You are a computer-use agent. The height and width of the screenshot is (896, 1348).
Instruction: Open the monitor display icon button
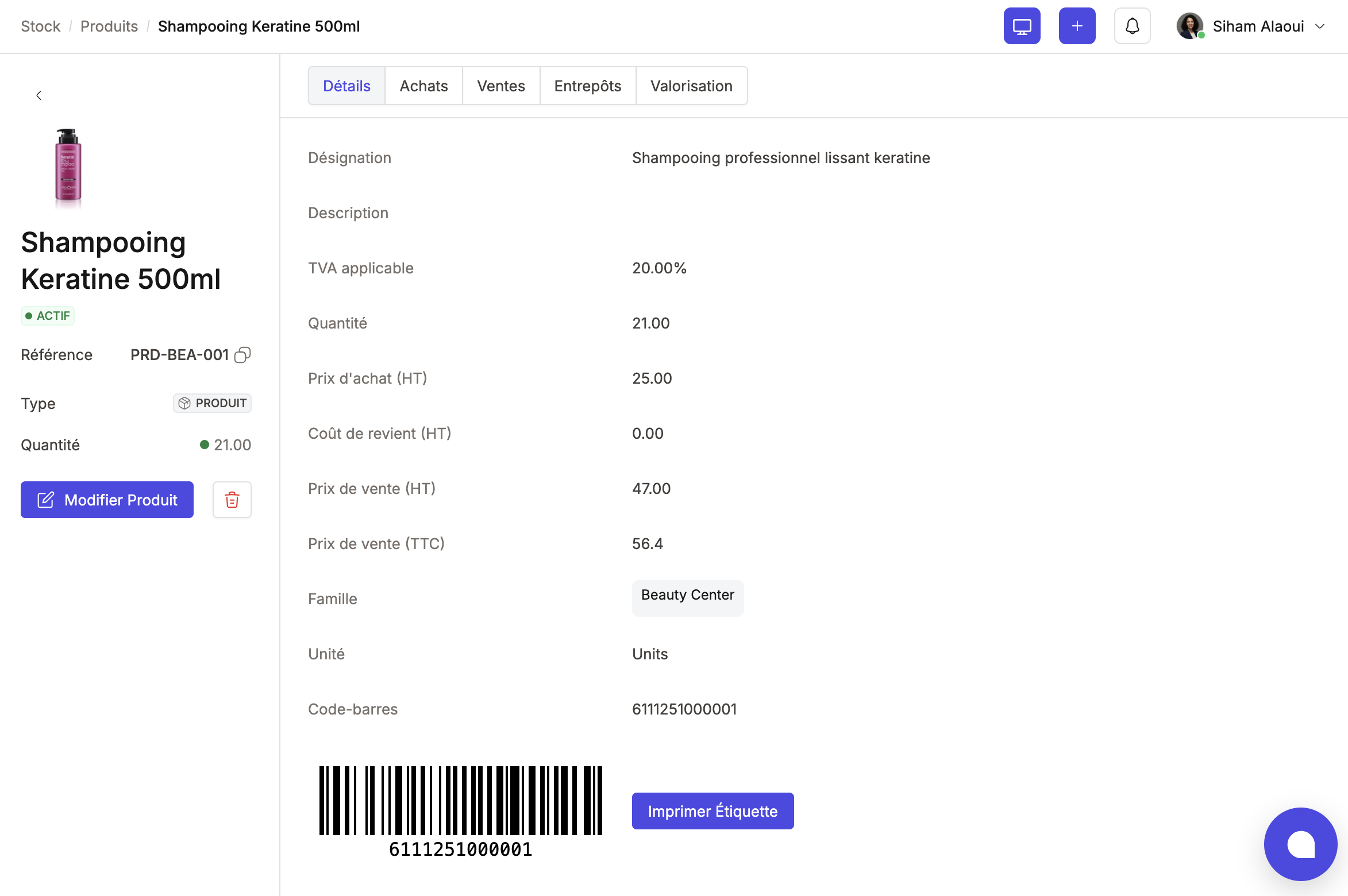1022,26
